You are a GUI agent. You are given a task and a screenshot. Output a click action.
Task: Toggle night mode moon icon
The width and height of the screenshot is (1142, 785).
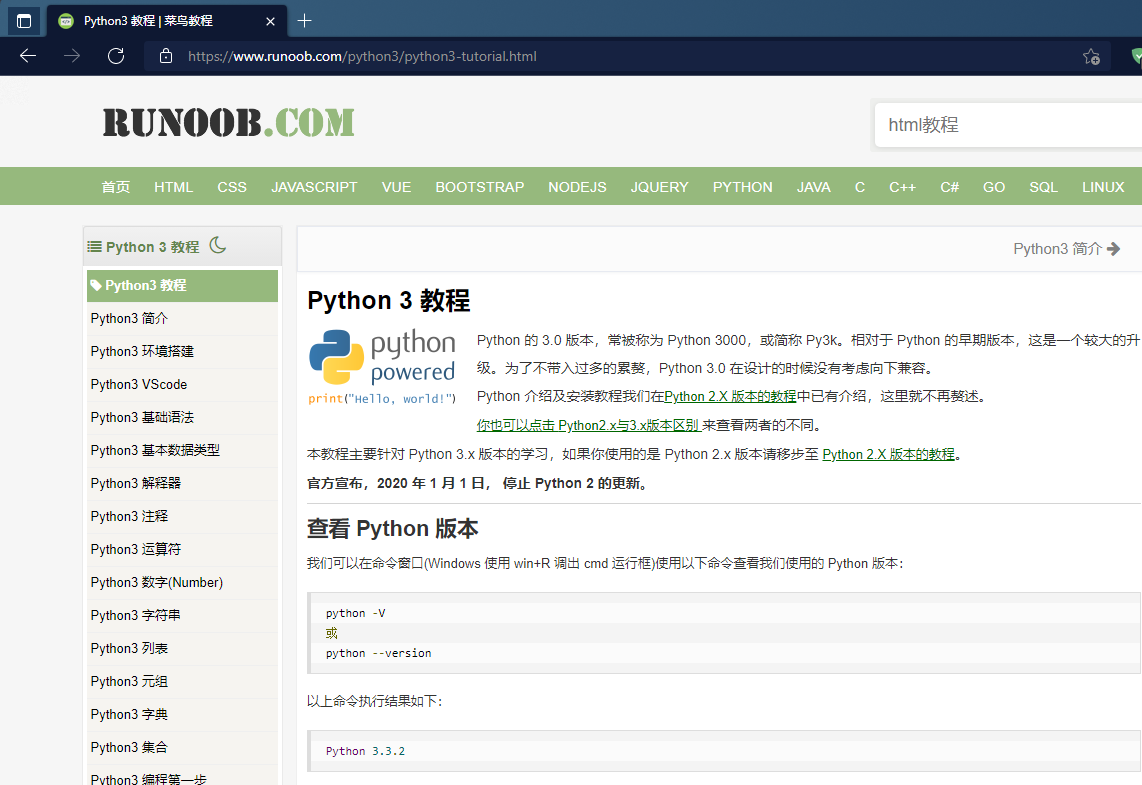(217, 245)
